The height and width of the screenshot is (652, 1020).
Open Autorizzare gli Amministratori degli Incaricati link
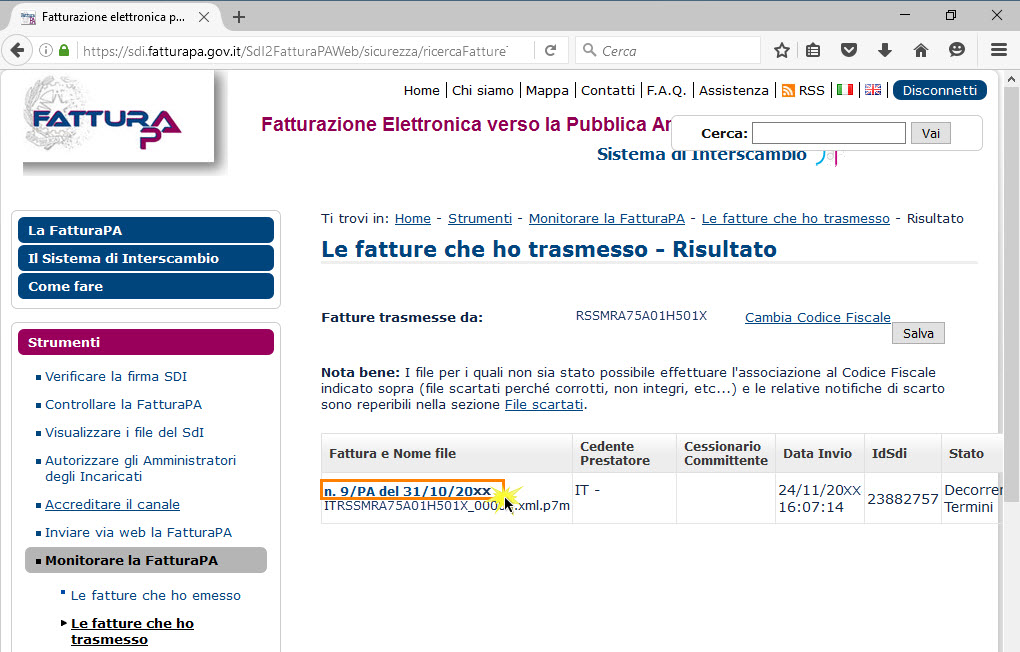(141, 469)
